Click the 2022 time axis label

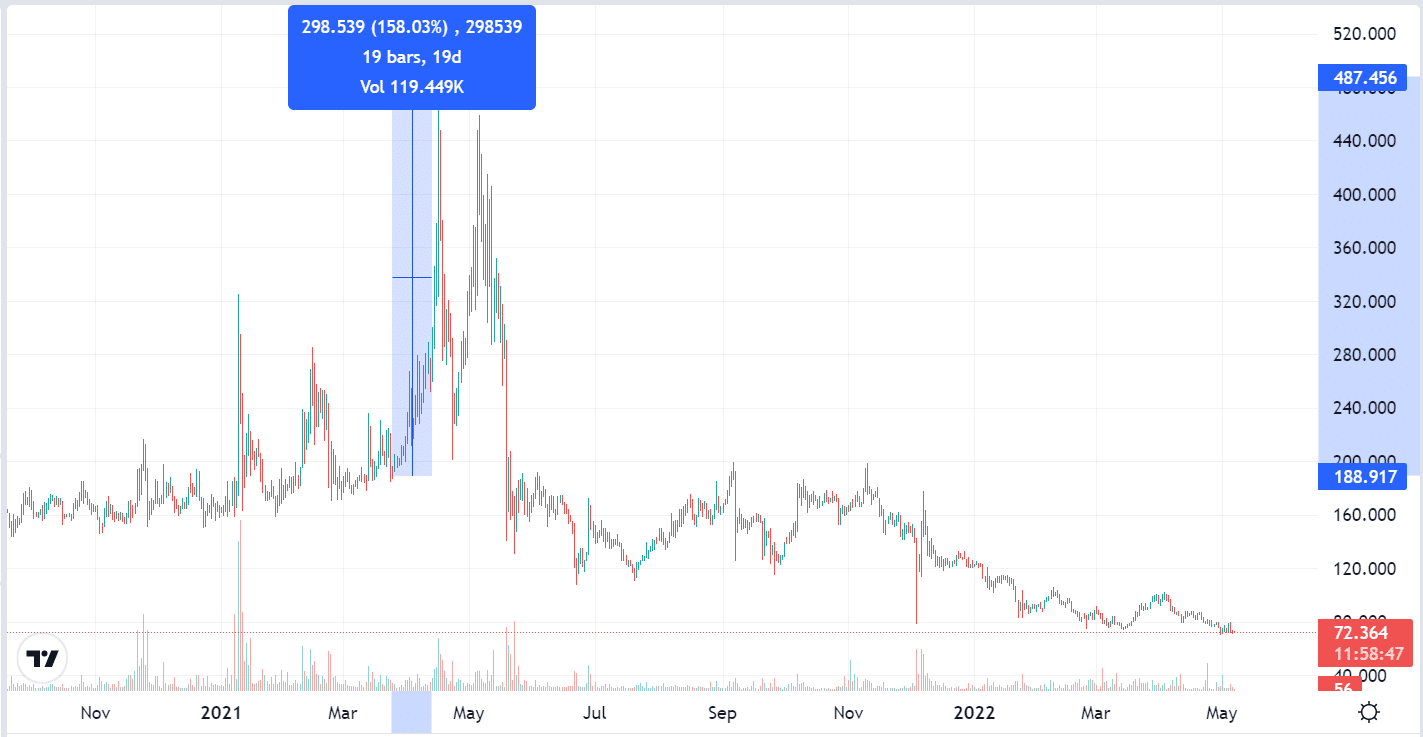click(974, 713)
